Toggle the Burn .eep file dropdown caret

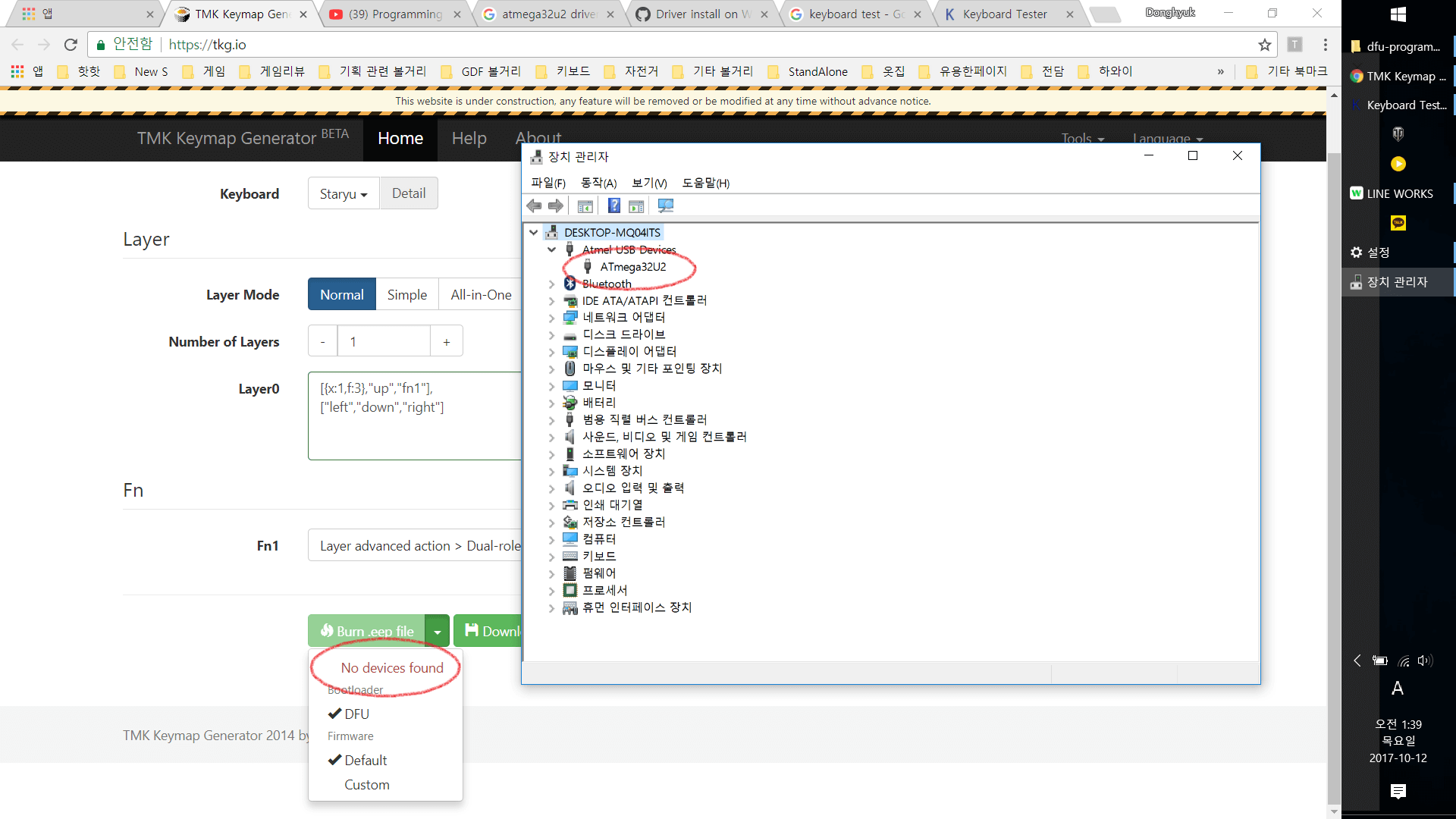[438, 631]
